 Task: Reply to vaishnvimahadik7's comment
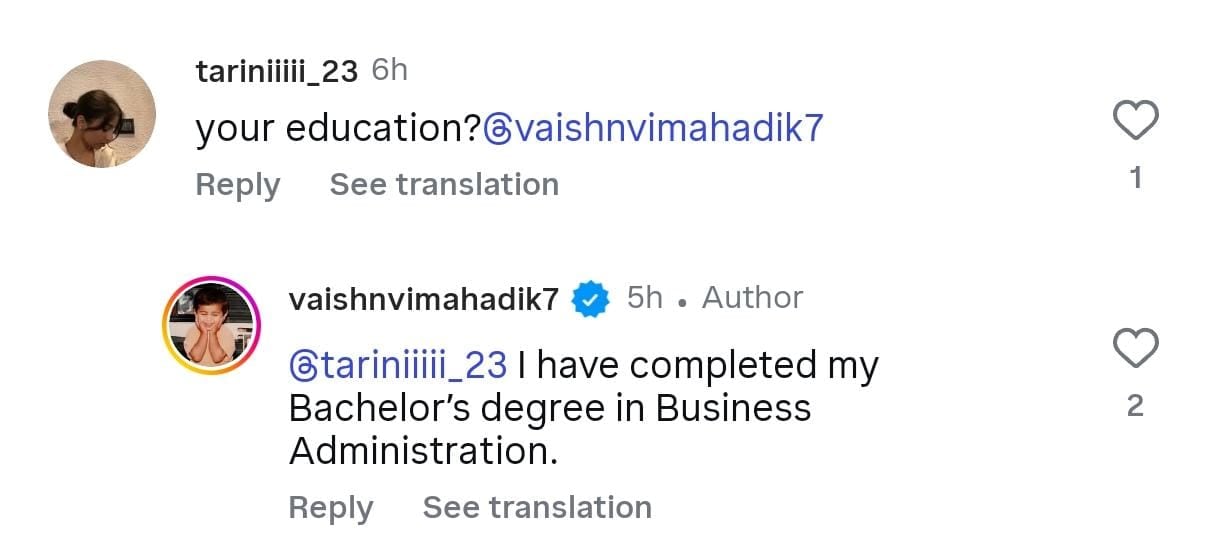330,508
